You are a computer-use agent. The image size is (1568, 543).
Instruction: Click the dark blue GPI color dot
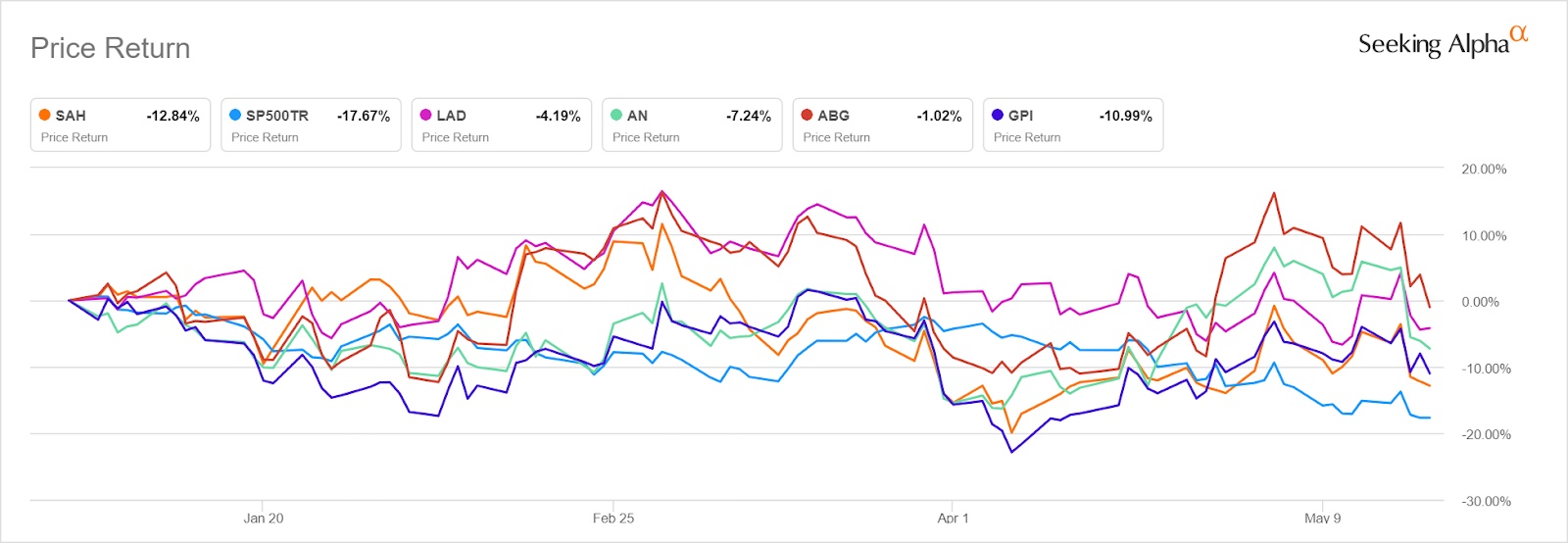(998, 115)
